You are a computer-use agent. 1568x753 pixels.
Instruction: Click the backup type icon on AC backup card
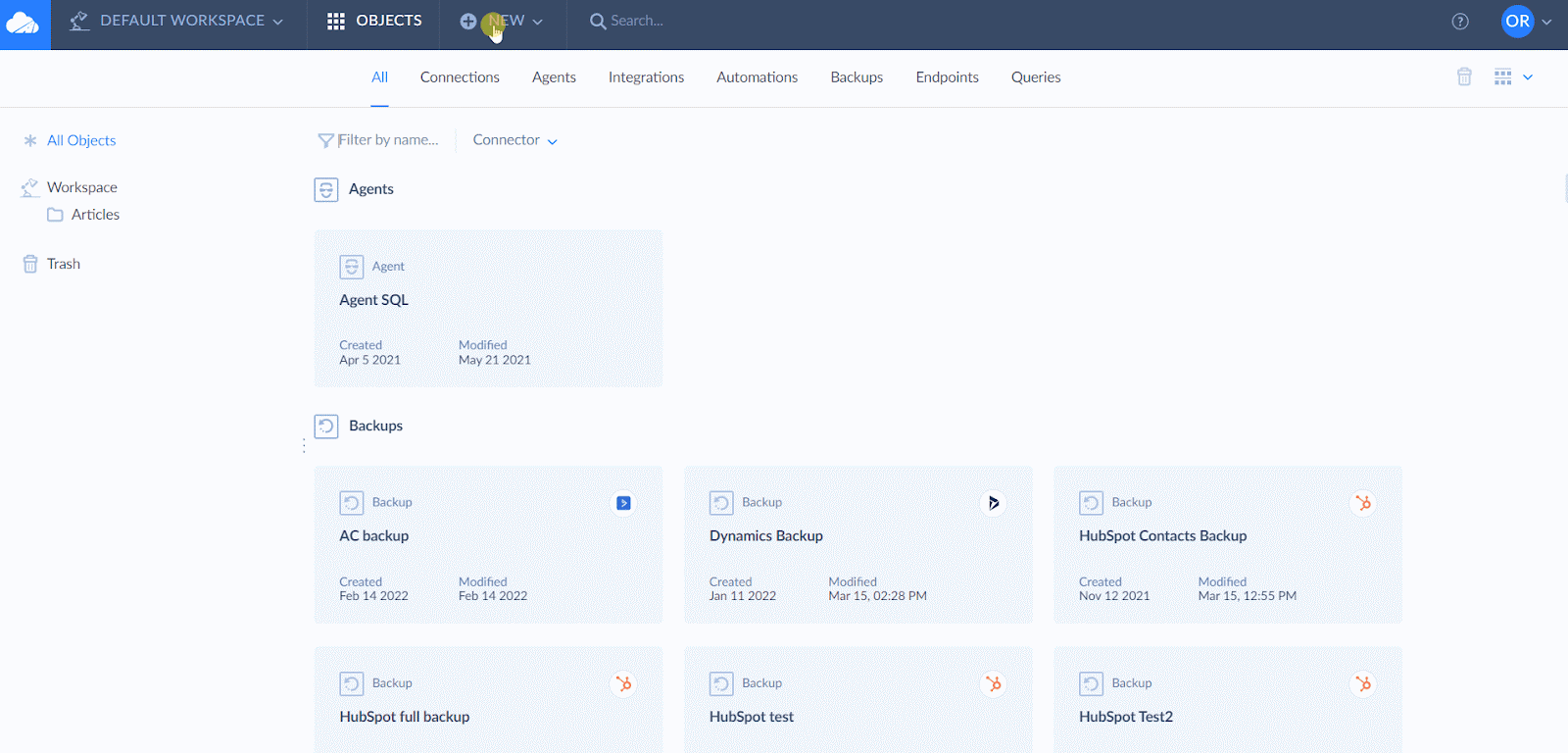(352, 503)
